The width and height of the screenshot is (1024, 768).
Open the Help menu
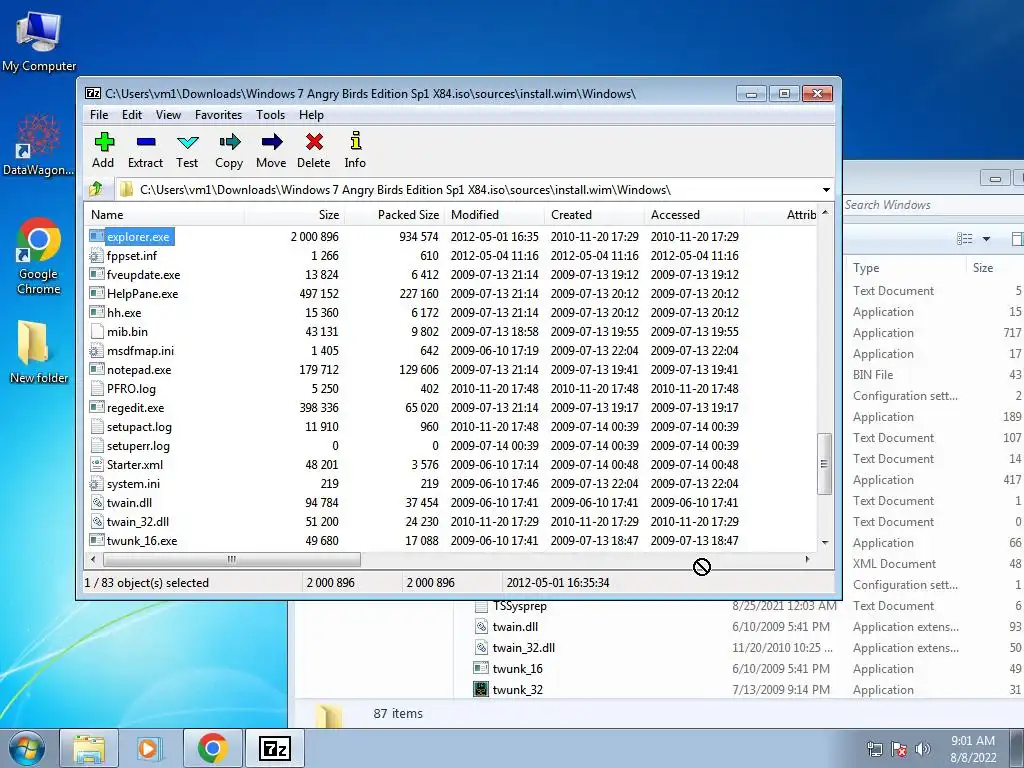(x=312, y=115)
